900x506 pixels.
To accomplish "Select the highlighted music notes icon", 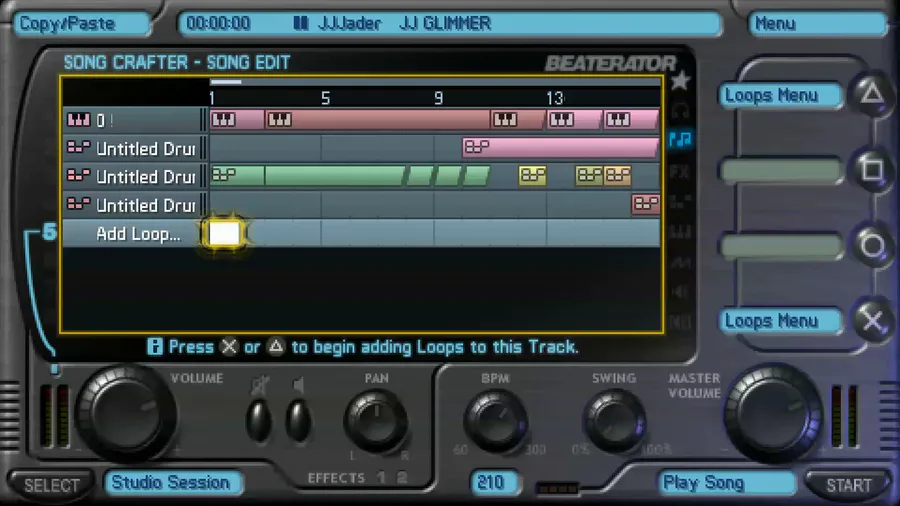I will pos(681,139).
